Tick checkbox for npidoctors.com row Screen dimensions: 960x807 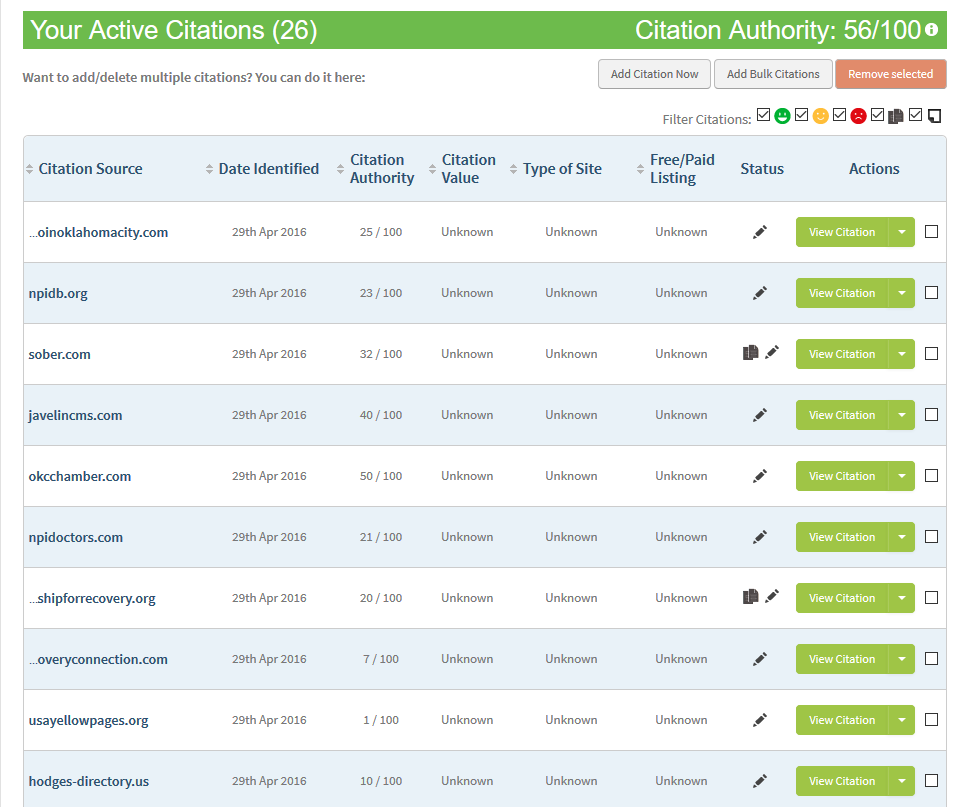(x=931, y=536)
